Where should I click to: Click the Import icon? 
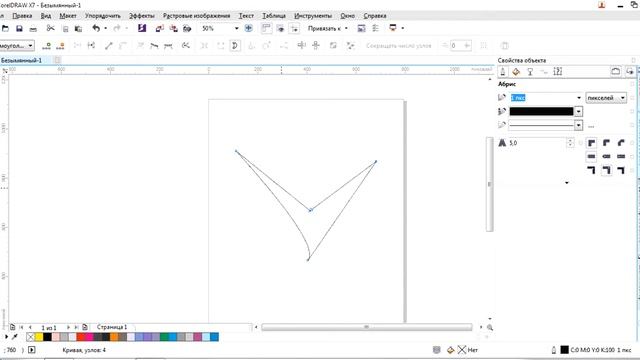[160, 28]
